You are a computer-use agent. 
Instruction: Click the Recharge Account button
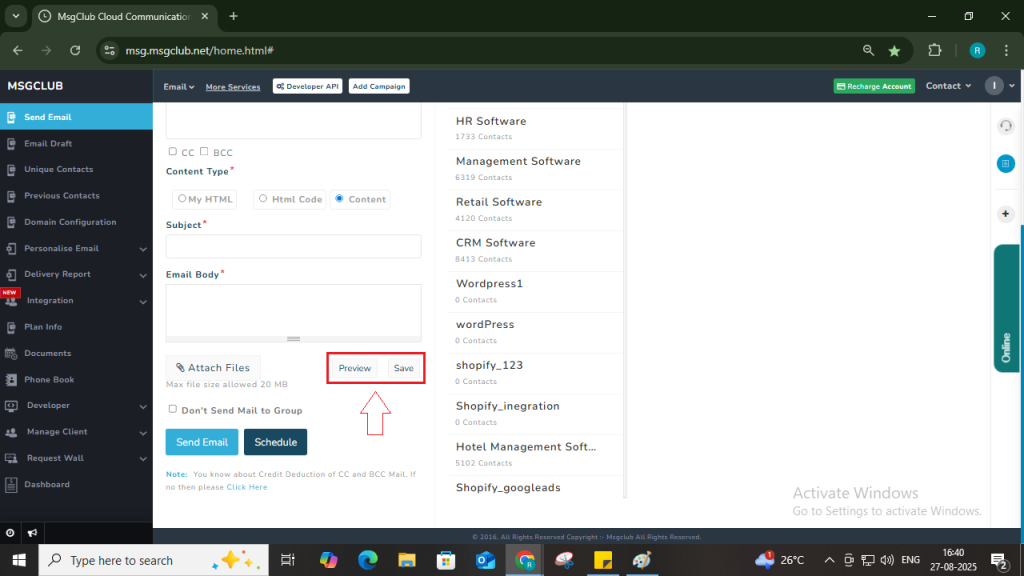[x=874, y=86]
